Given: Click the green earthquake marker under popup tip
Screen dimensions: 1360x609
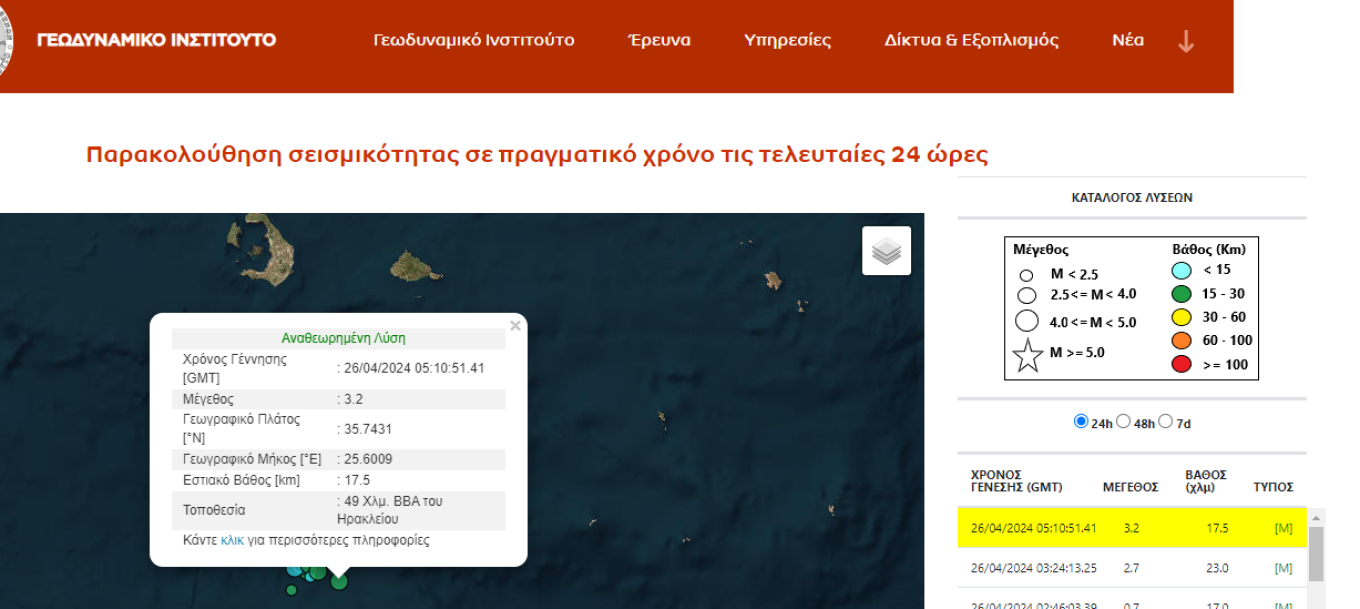Looking at the screenshot, I should [x=339, y=581].
